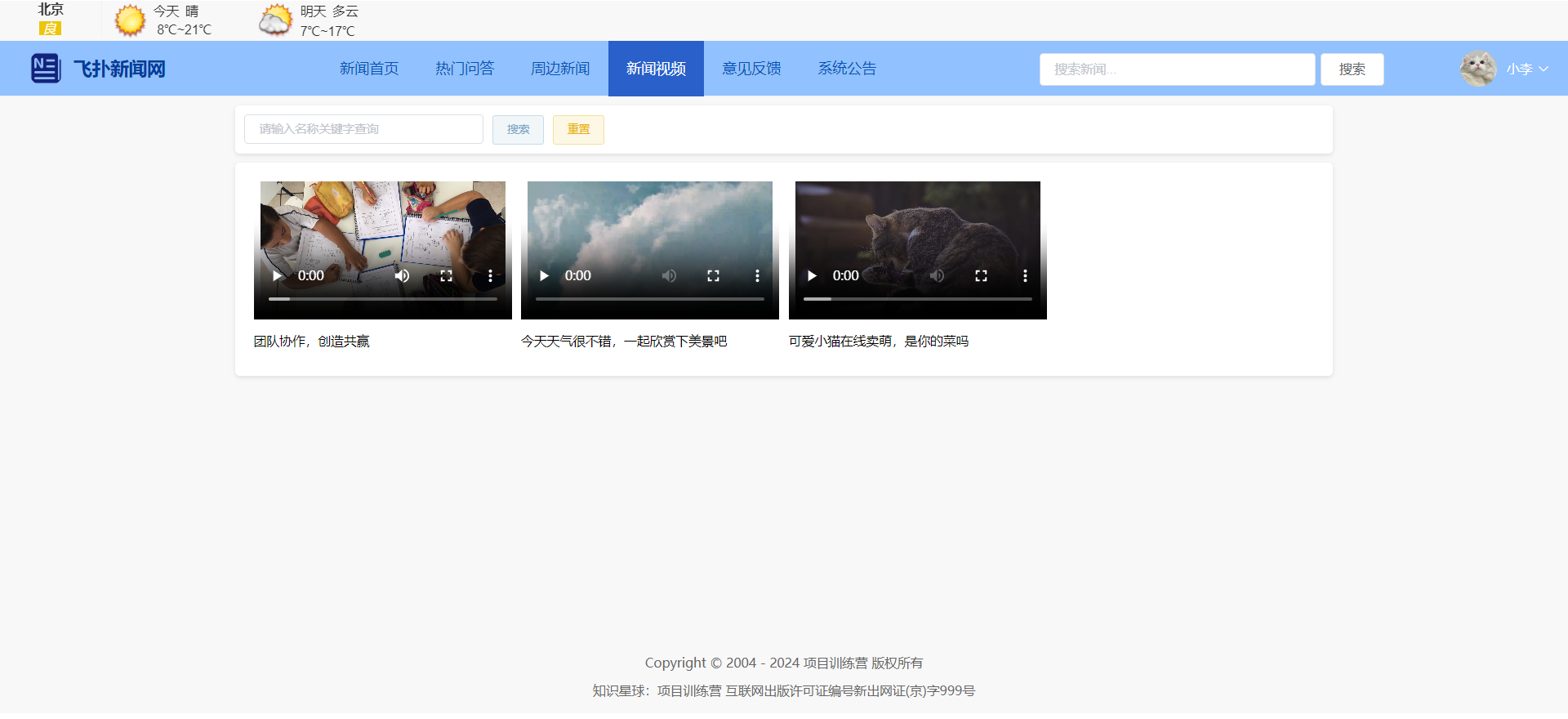1568x719 pixels.
Task: Click the blue video filter 搜索 button
Action: (518, 130)
